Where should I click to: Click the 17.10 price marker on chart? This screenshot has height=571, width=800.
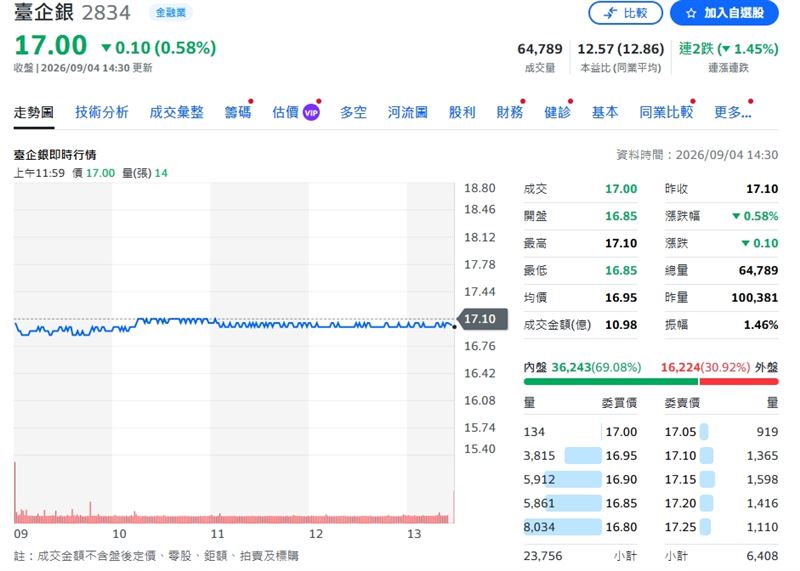pos(482,319)
